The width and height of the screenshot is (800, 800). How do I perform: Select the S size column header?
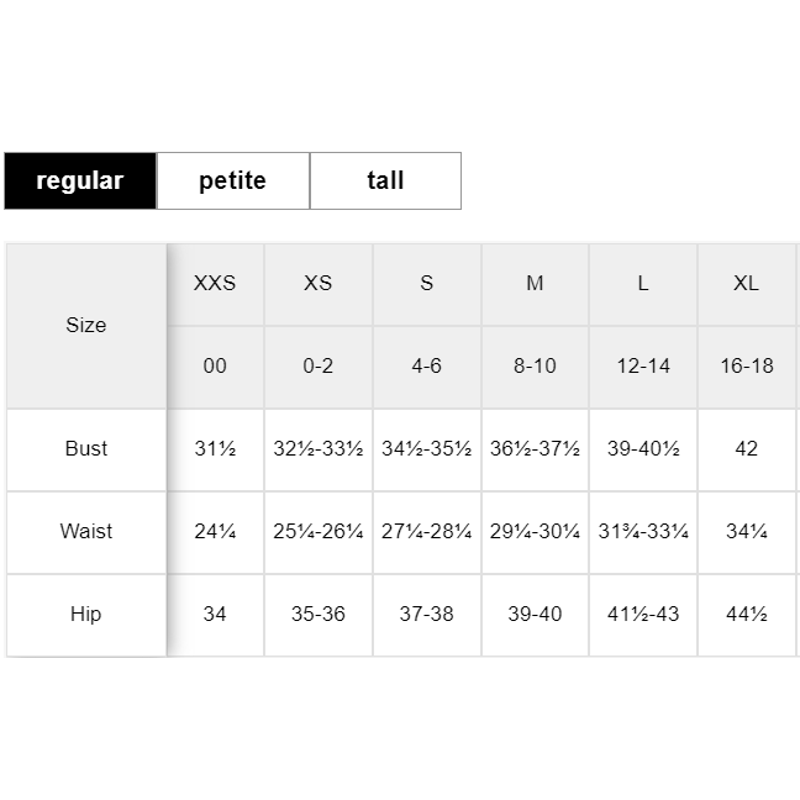427,284
